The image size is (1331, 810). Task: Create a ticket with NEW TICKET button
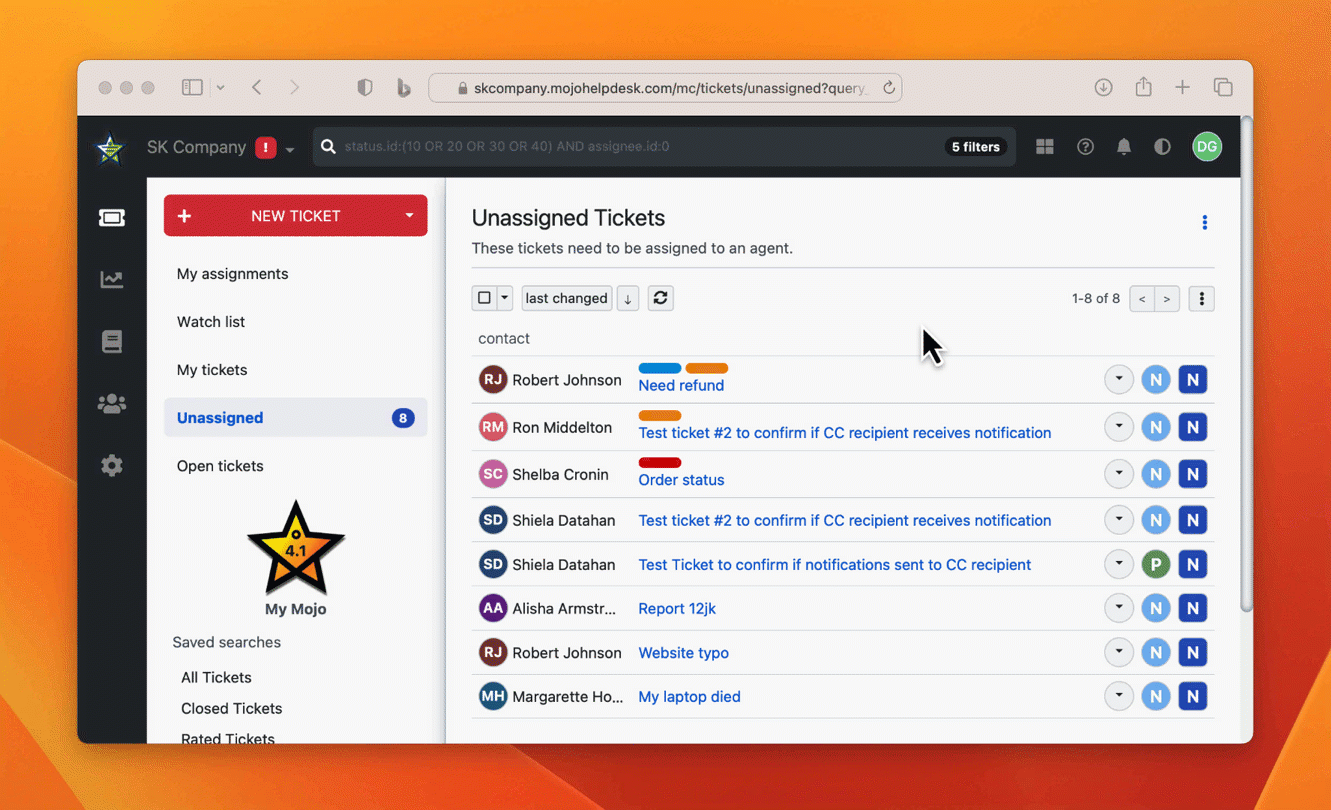[296, 216]
